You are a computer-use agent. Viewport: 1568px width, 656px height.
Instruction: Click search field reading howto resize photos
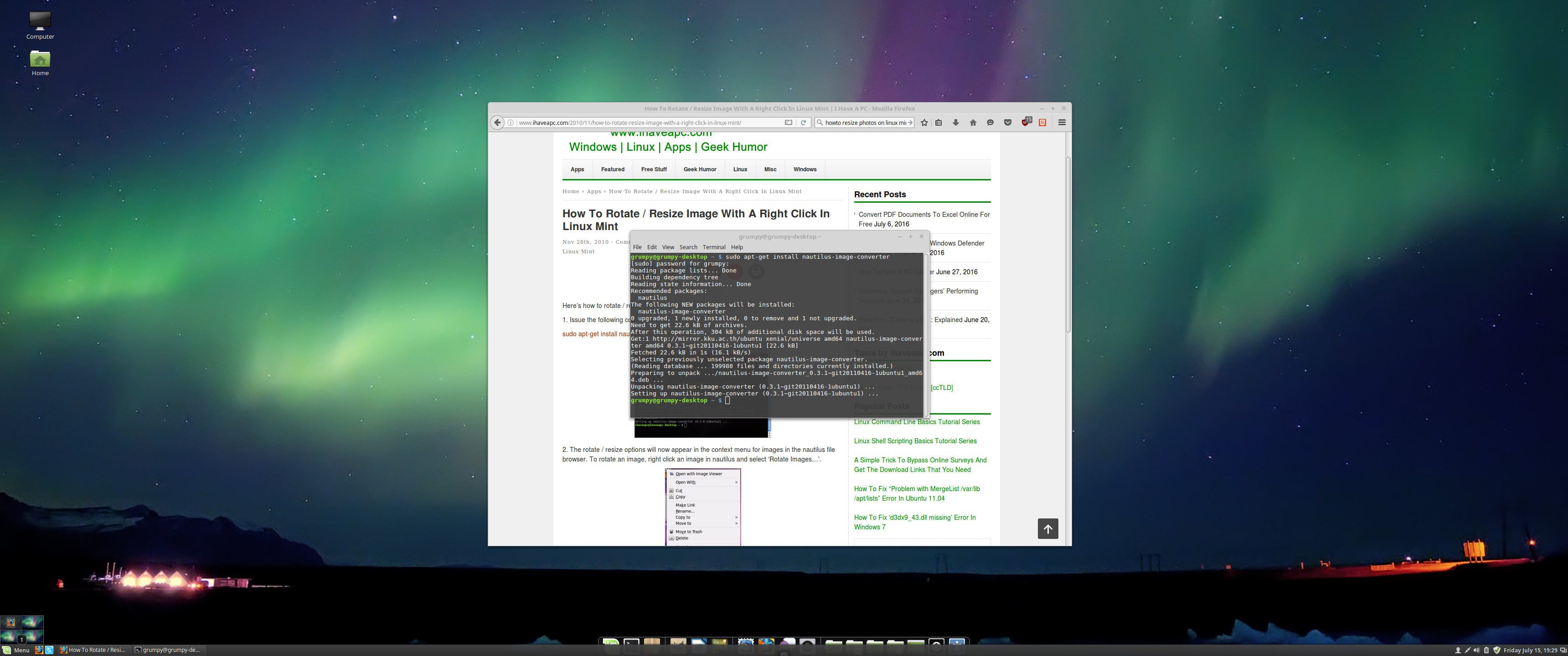coord(865,122)
